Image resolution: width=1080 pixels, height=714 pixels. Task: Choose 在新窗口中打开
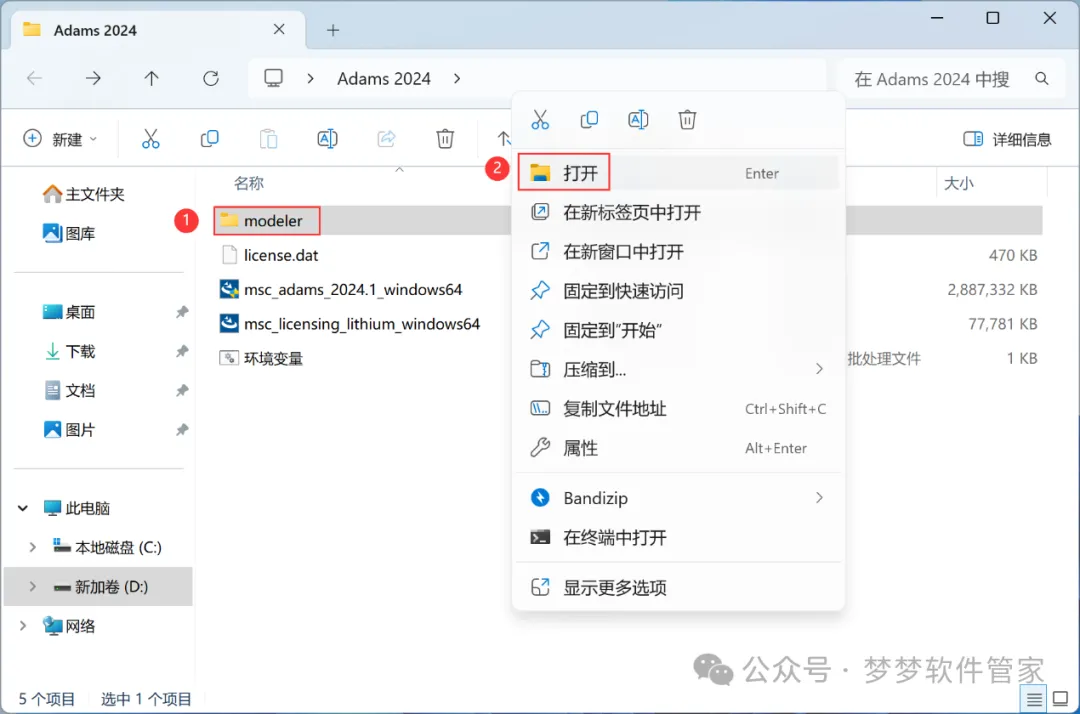[x=678, y=251]
